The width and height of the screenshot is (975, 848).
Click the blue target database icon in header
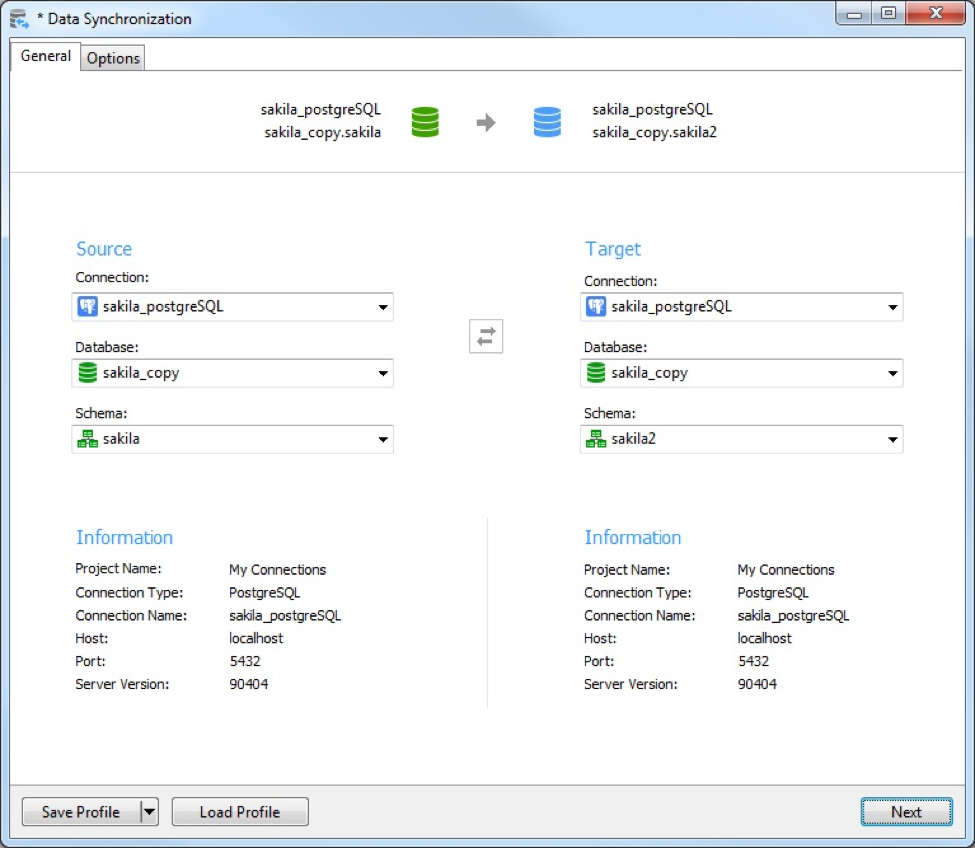(547, 122)
